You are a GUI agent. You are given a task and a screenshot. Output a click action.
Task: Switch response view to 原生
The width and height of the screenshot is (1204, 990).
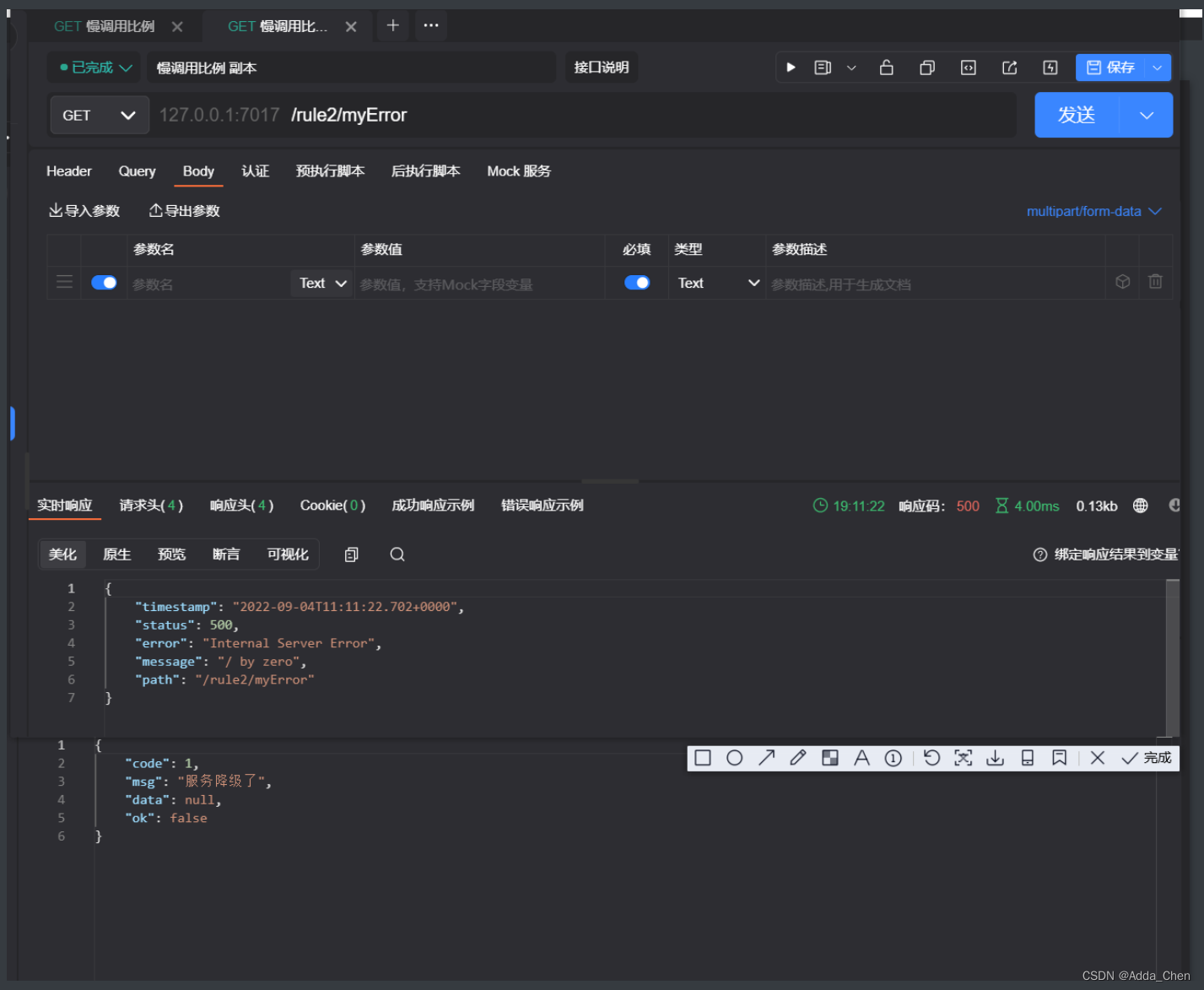point(116,555)
